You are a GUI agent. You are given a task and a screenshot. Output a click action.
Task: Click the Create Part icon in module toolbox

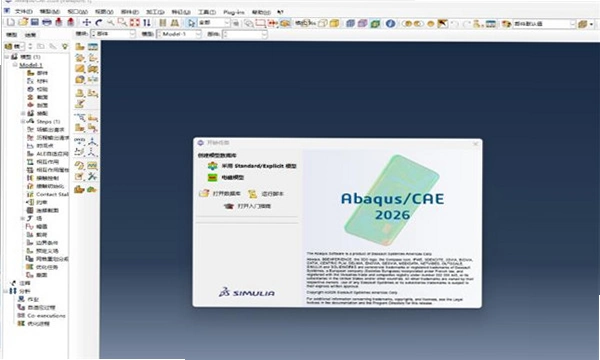click(x=80, y=47)
